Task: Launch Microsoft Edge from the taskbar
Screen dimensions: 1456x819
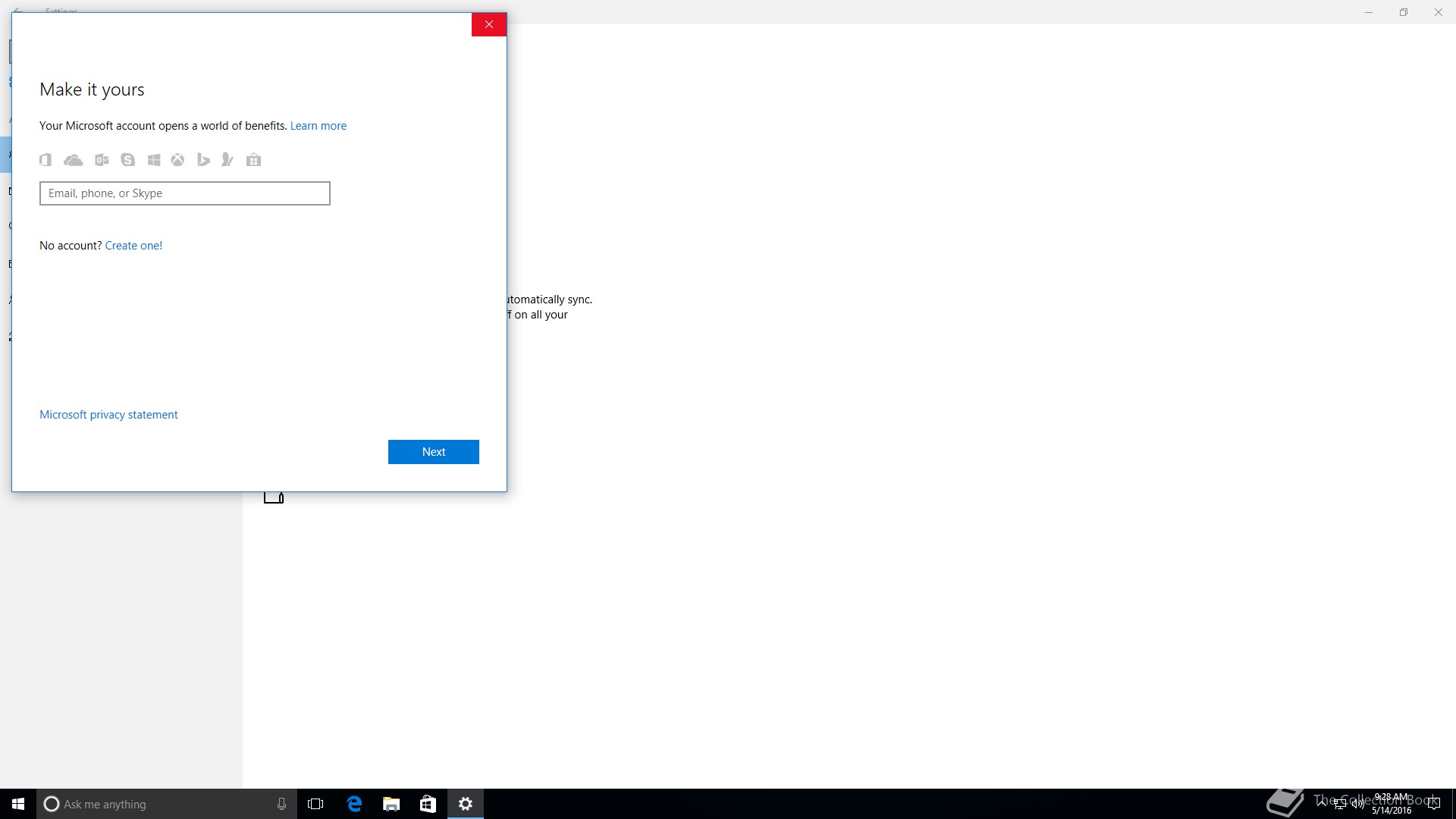Action: (354, 804)
